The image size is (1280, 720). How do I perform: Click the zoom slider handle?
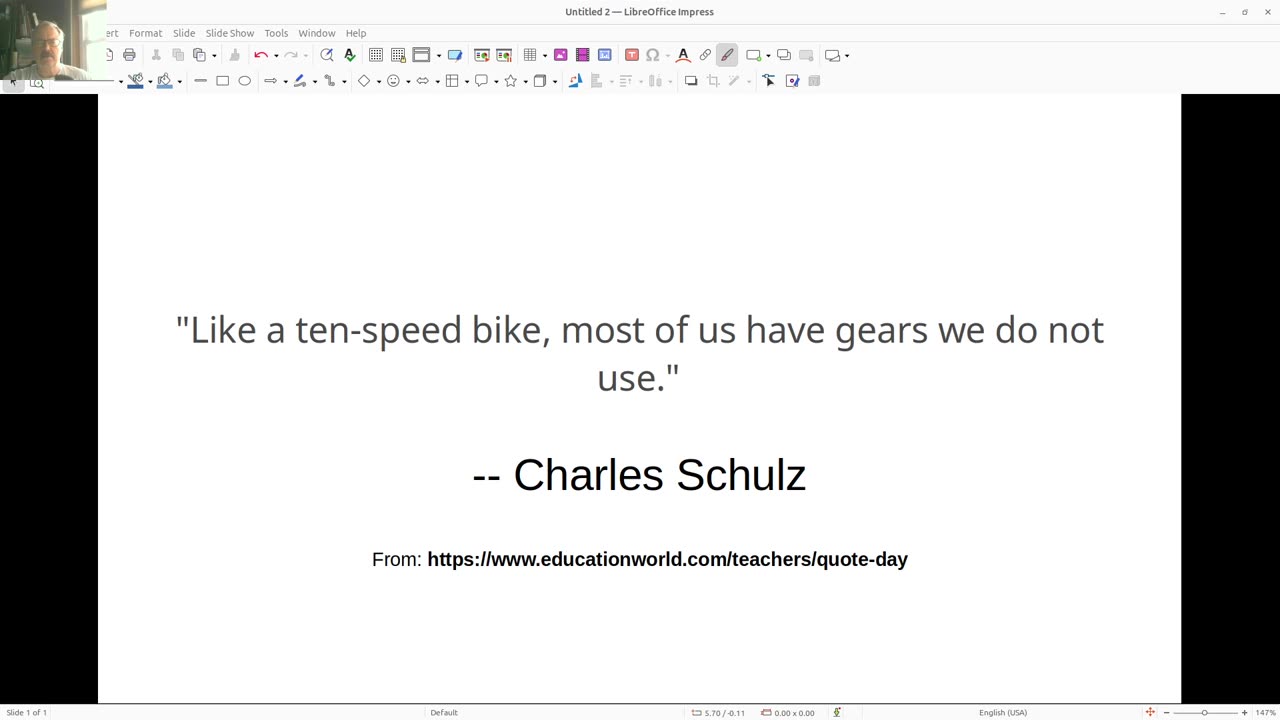(x=1204, y=712)
